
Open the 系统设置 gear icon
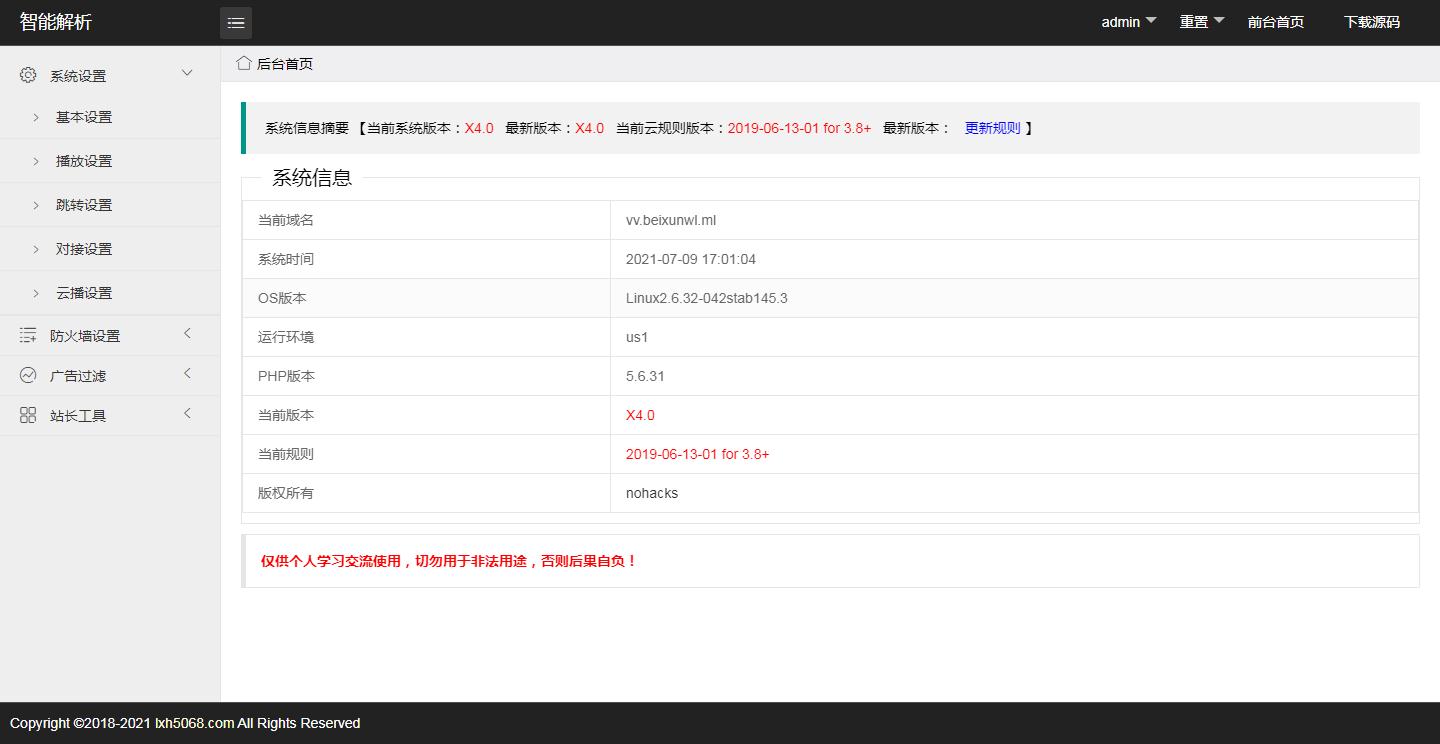pos(27,73)
